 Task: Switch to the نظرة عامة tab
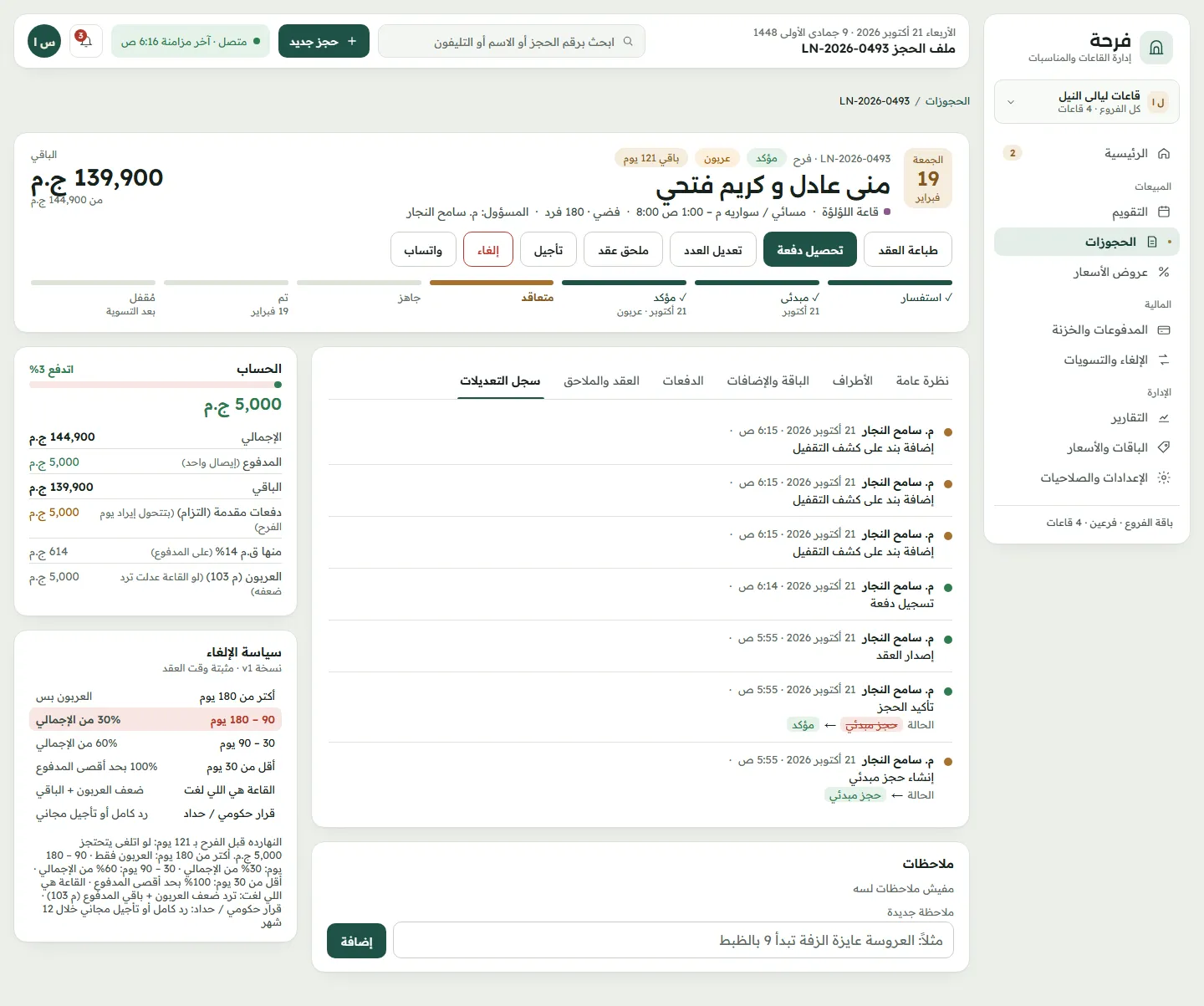[922, 381]
